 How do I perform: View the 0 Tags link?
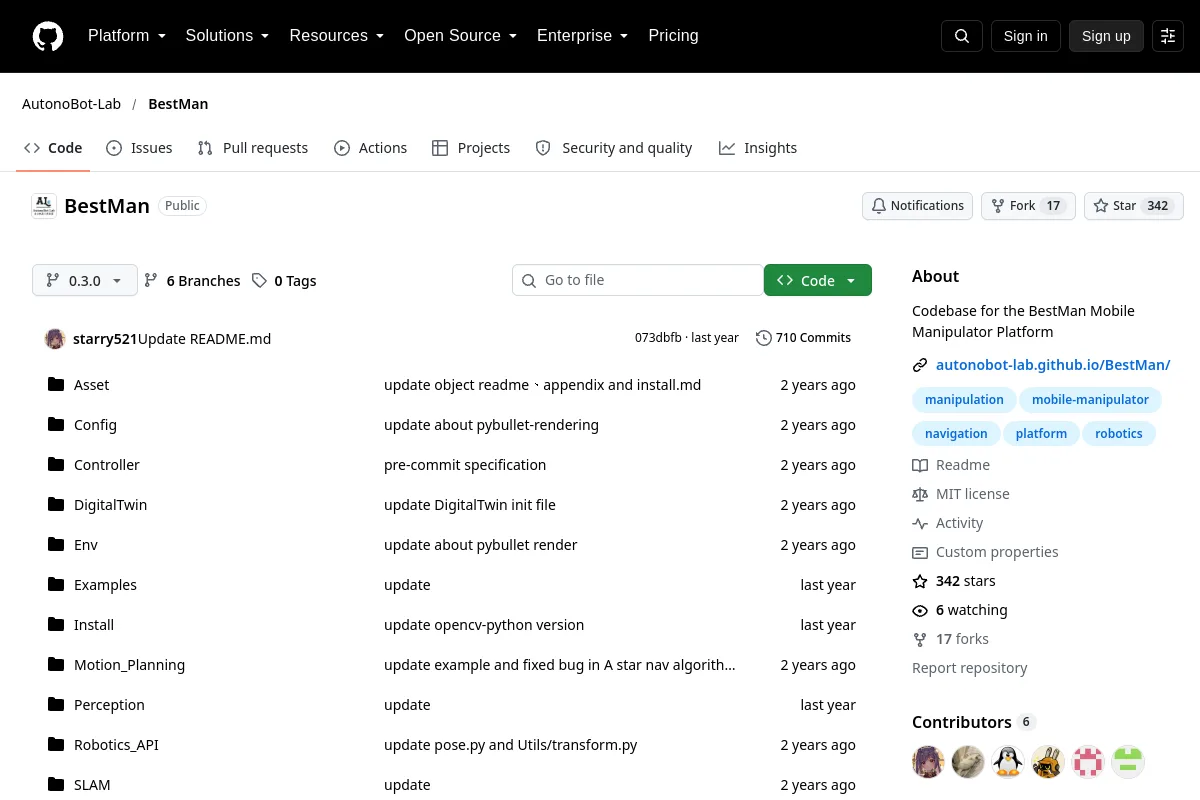[284, 281]
